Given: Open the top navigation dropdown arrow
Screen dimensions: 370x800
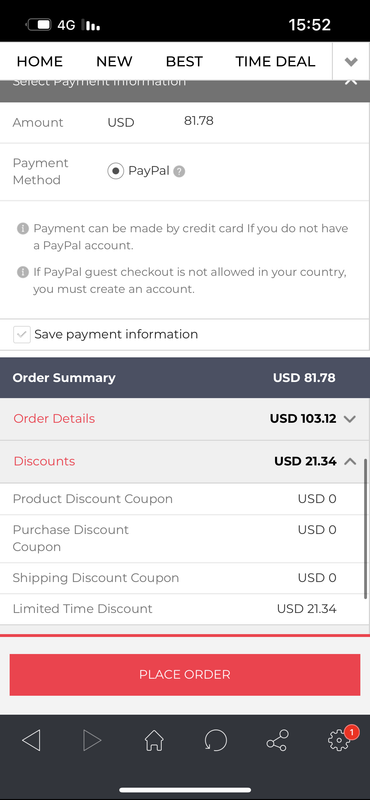Looking at the screenshot, I should pyautogui.click(x=351, y=62).
